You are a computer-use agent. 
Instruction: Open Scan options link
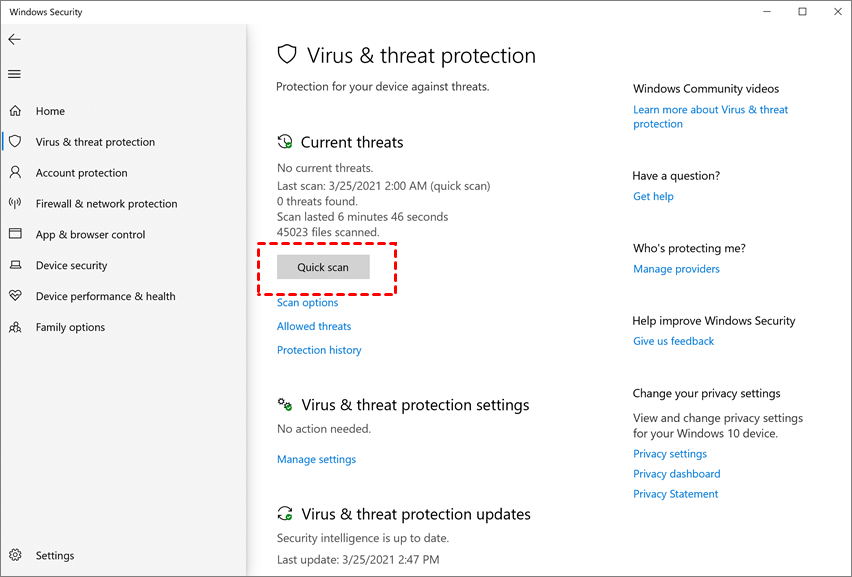(308, 303)
